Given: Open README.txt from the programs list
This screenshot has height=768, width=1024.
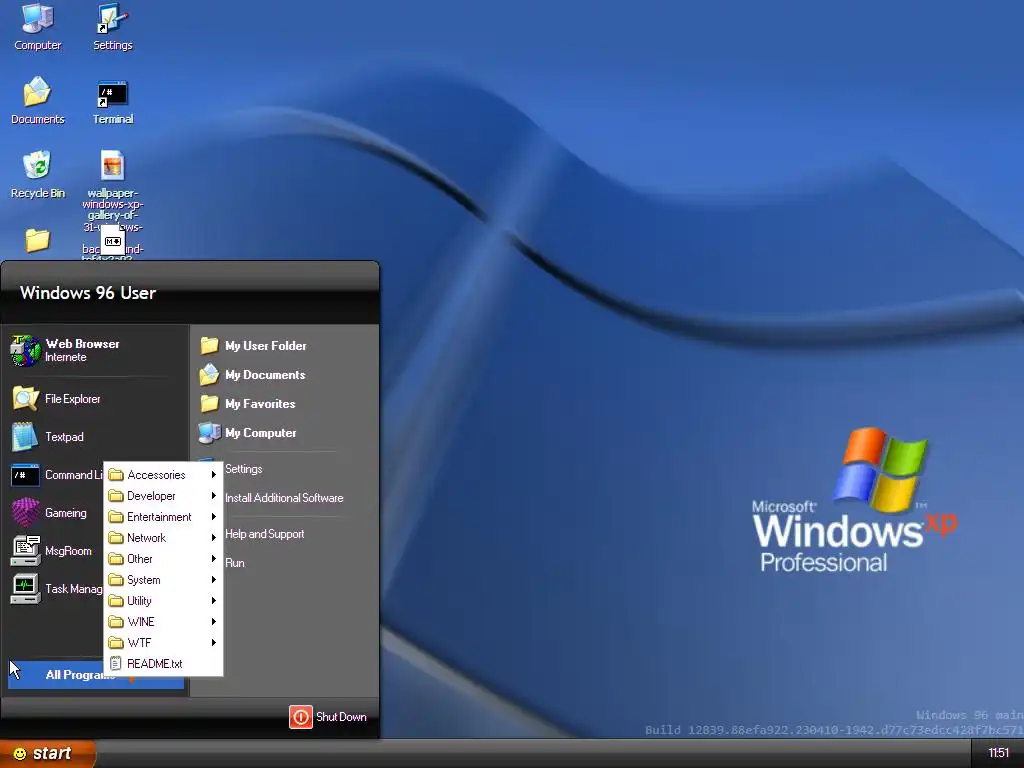Looking at the screenshot, I should click(x=163, y=664).
